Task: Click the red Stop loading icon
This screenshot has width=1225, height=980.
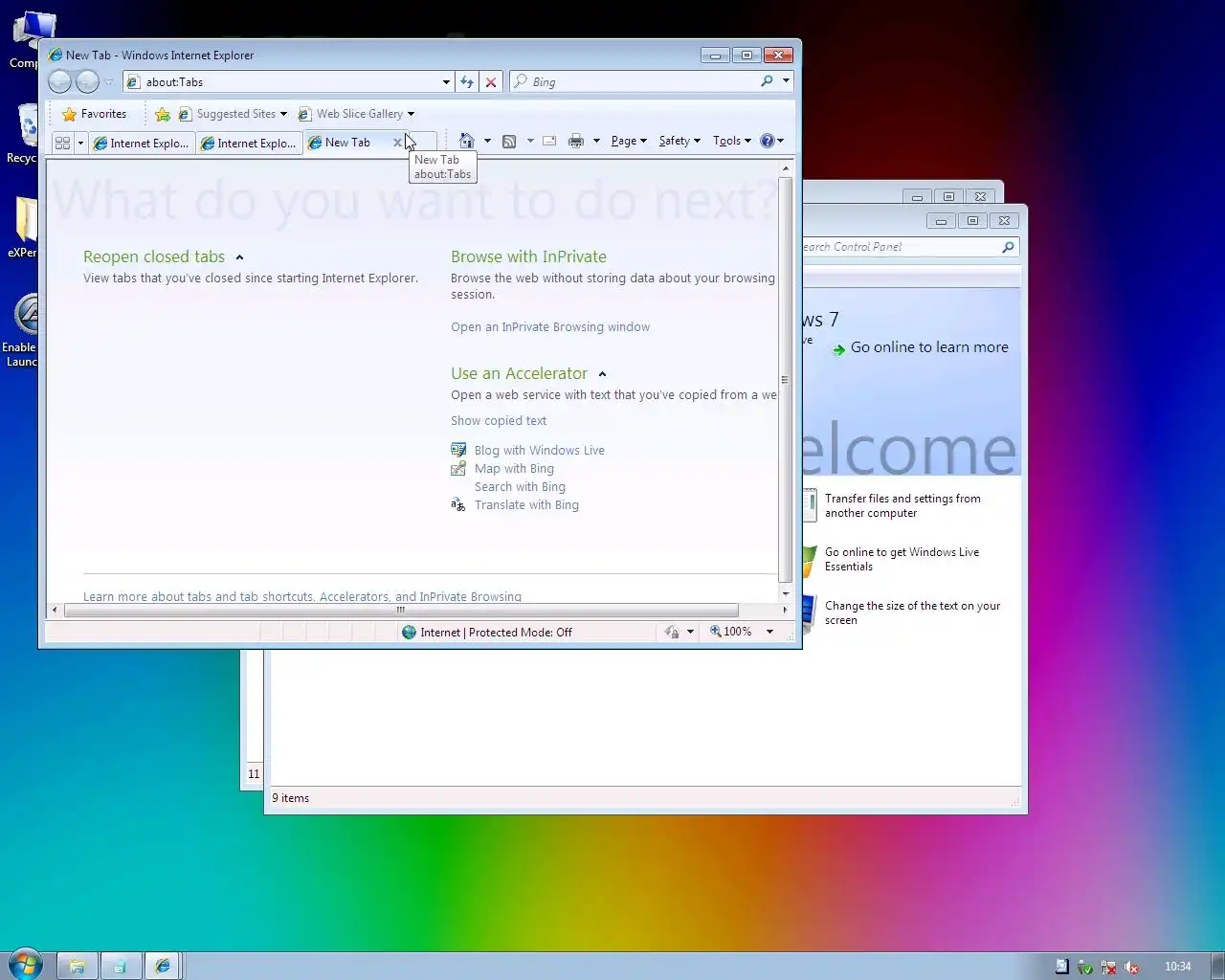Action: pyautogui.click(x=491, y=82)
